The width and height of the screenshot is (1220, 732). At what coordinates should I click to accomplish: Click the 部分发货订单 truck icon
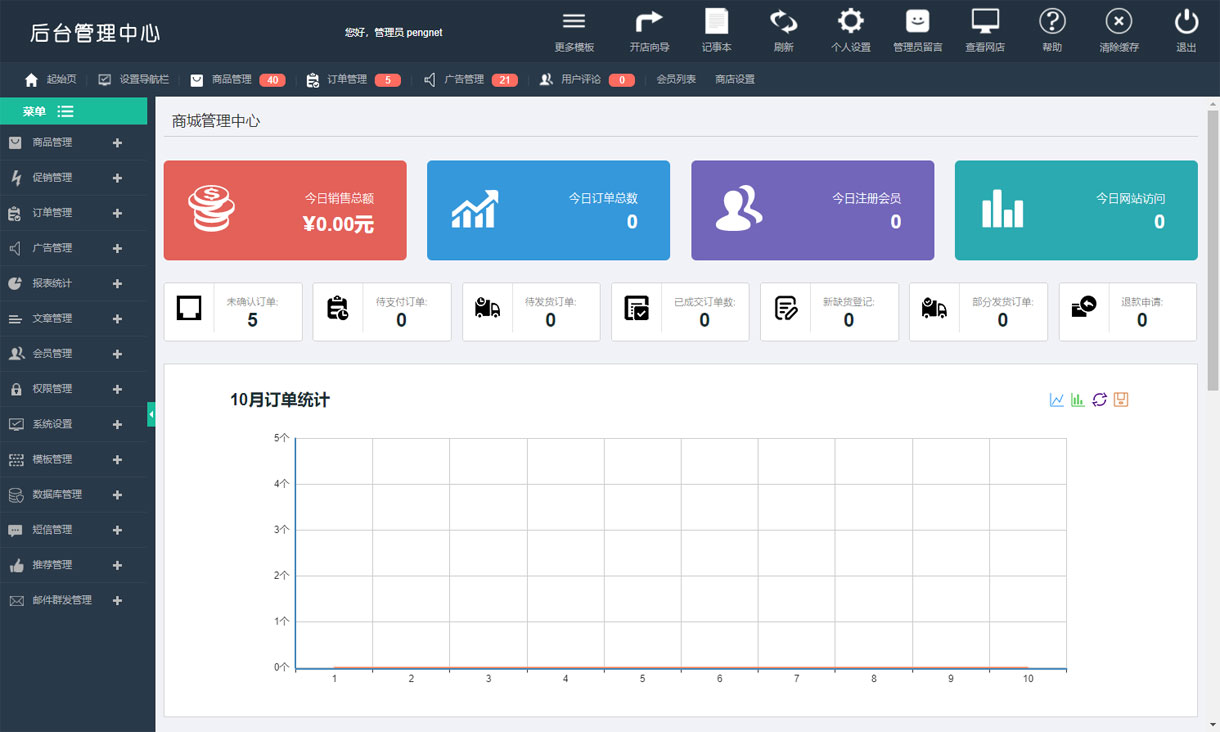[x=934, y=308]
